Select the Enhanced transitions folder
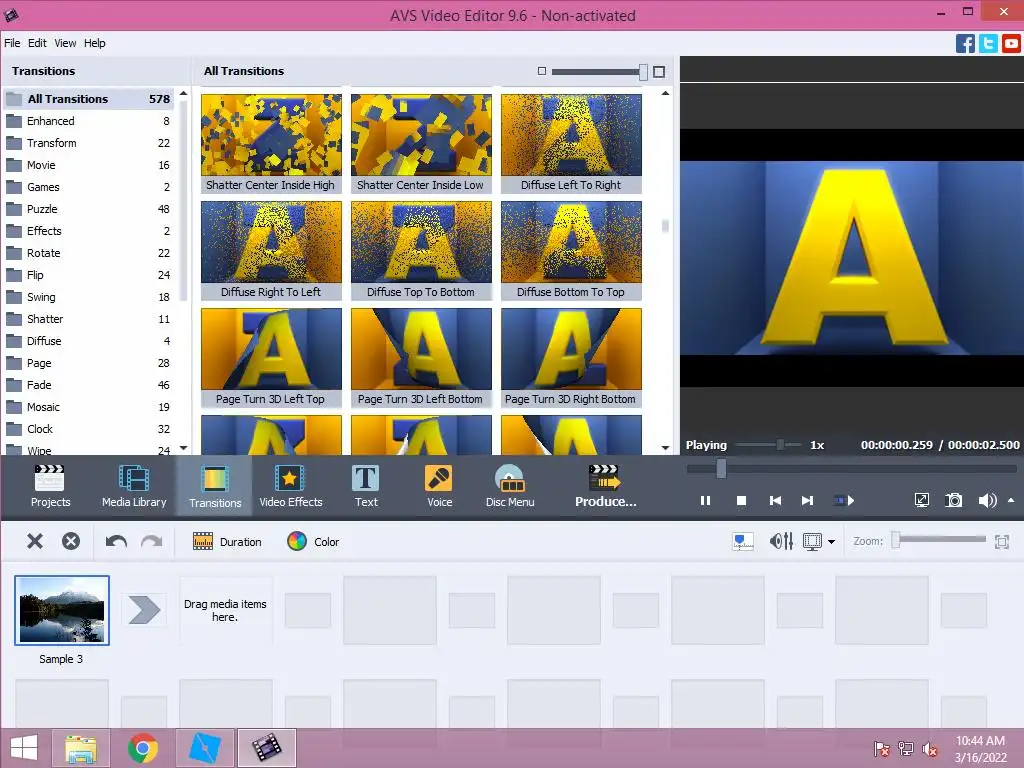Screen dimensions: 1024x768 click(x=88, y=121)
